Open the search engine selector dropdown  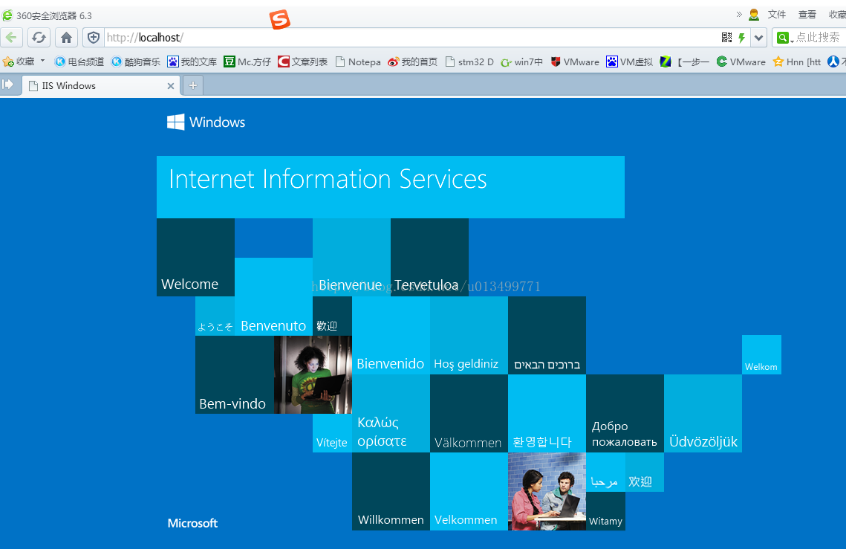784,38
